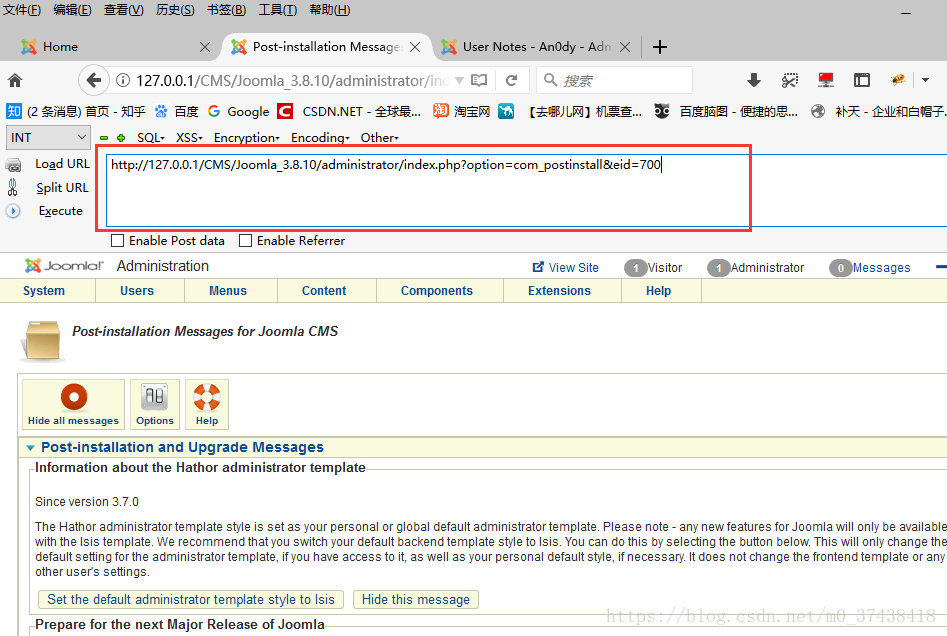Click the HackBar green plus icon
This screenshot has height=636, width=947.
(121, 138)
